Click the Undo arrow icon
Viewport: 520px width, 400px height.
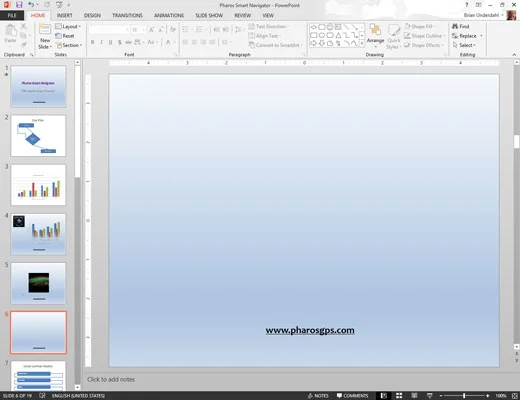[x=31, y=5]
